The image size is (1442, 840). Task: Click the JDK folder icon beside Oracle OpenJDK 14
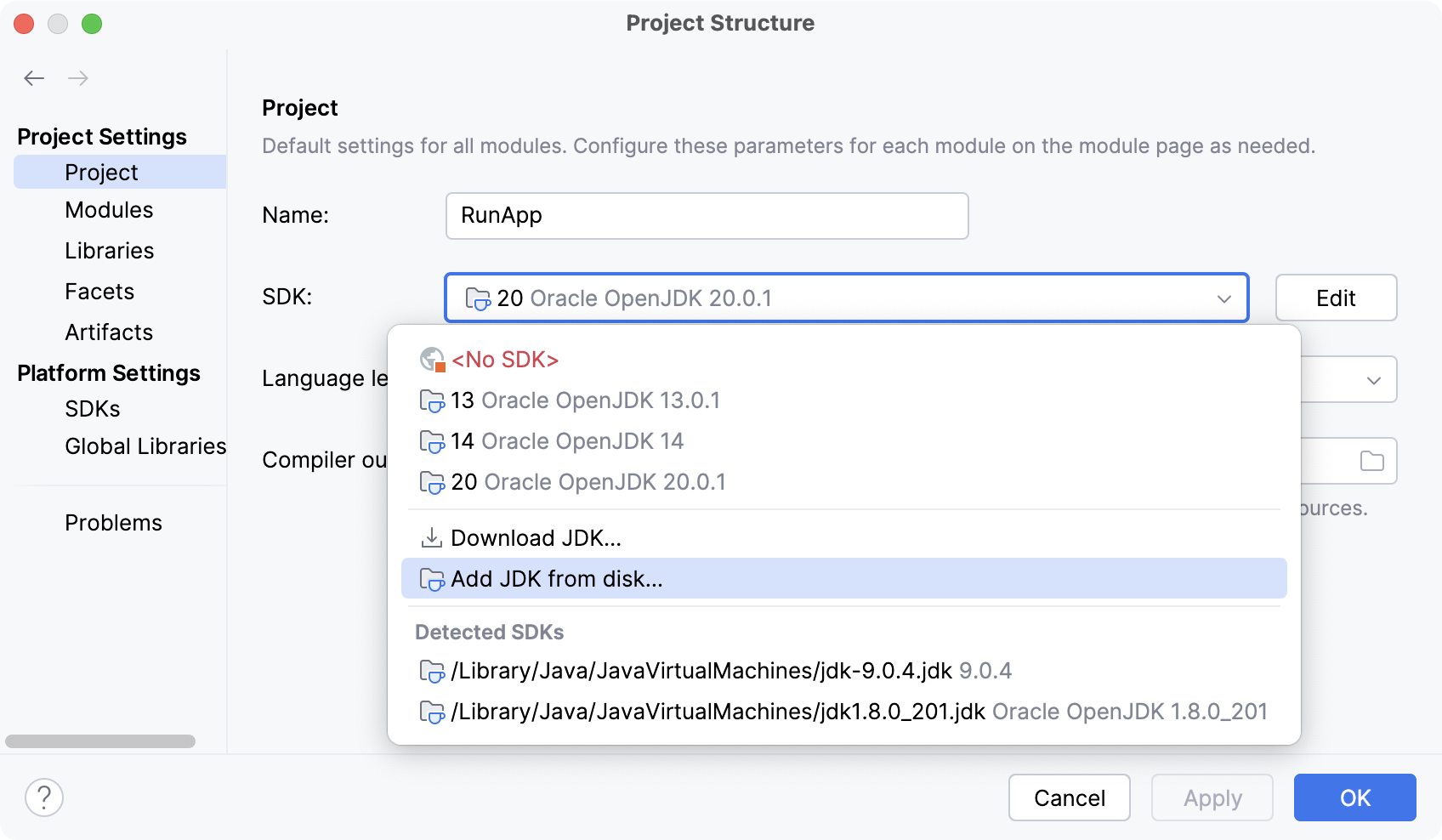coord(434,440)
